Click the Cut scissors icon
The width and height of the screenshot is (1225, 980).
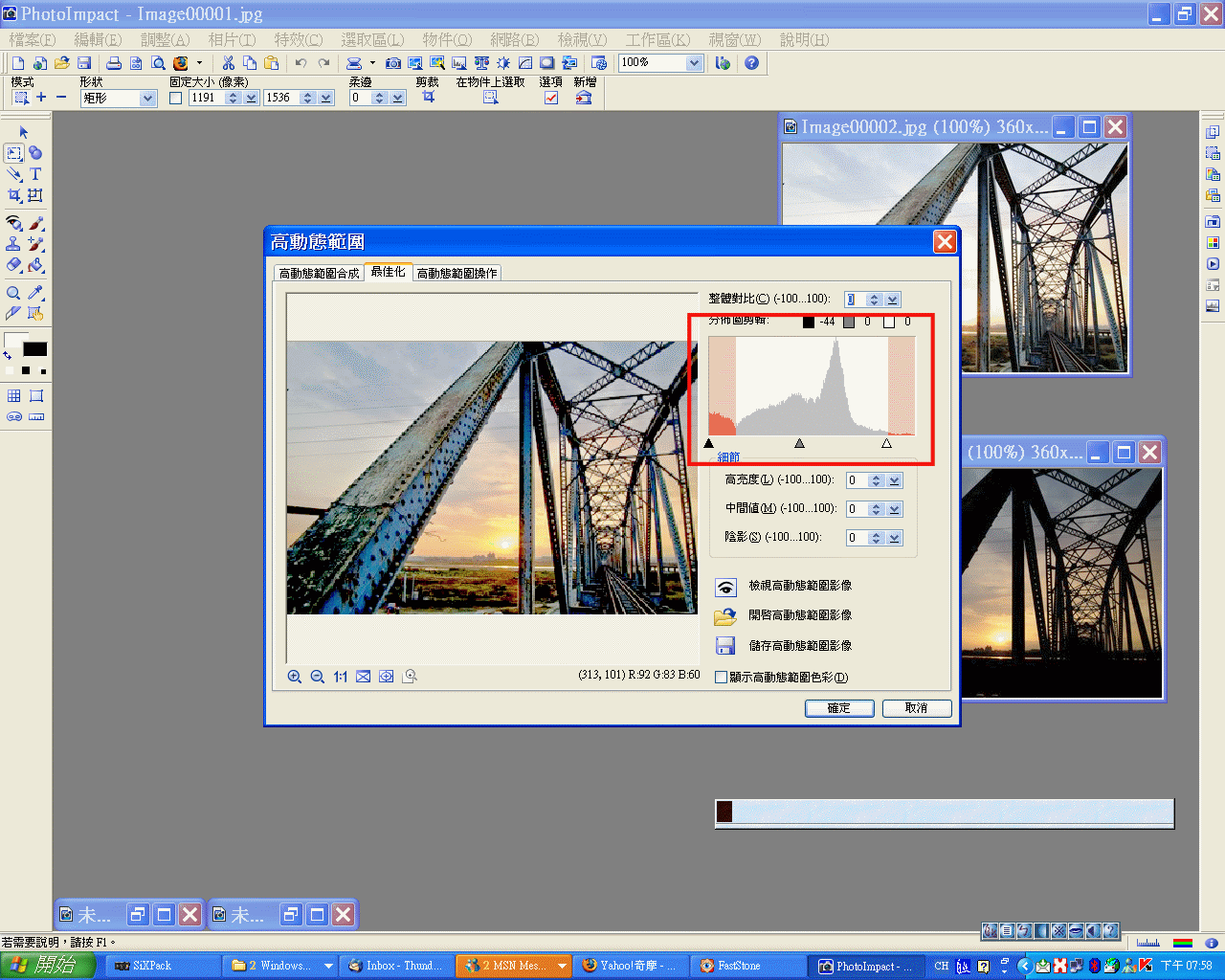[228, 63]
